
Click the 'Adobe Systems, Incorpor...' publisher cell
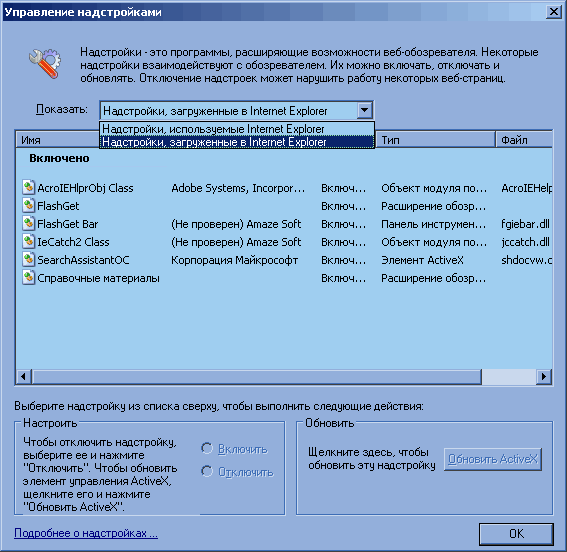(x=238, y=188)
